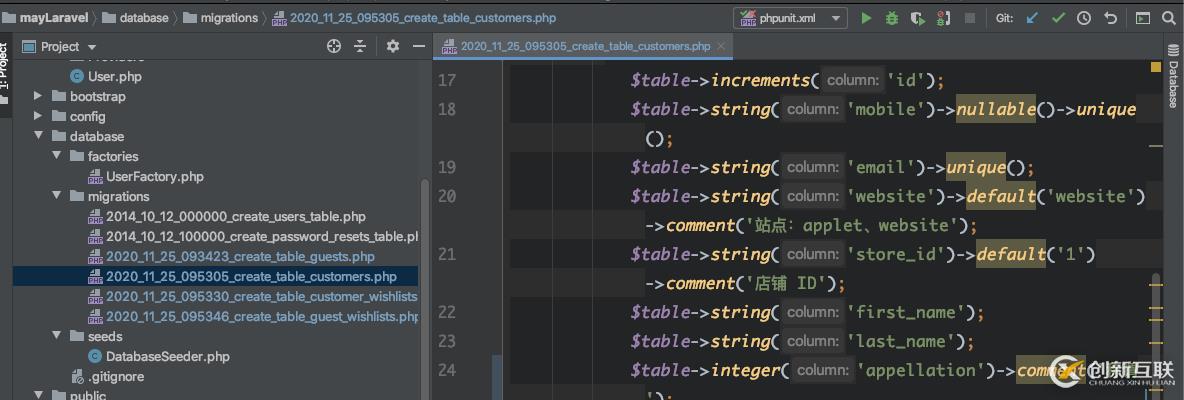Revert changes with the rollback arrow
The image size is (1184, 400).
pyautogui.click(x=1110, y=18)
